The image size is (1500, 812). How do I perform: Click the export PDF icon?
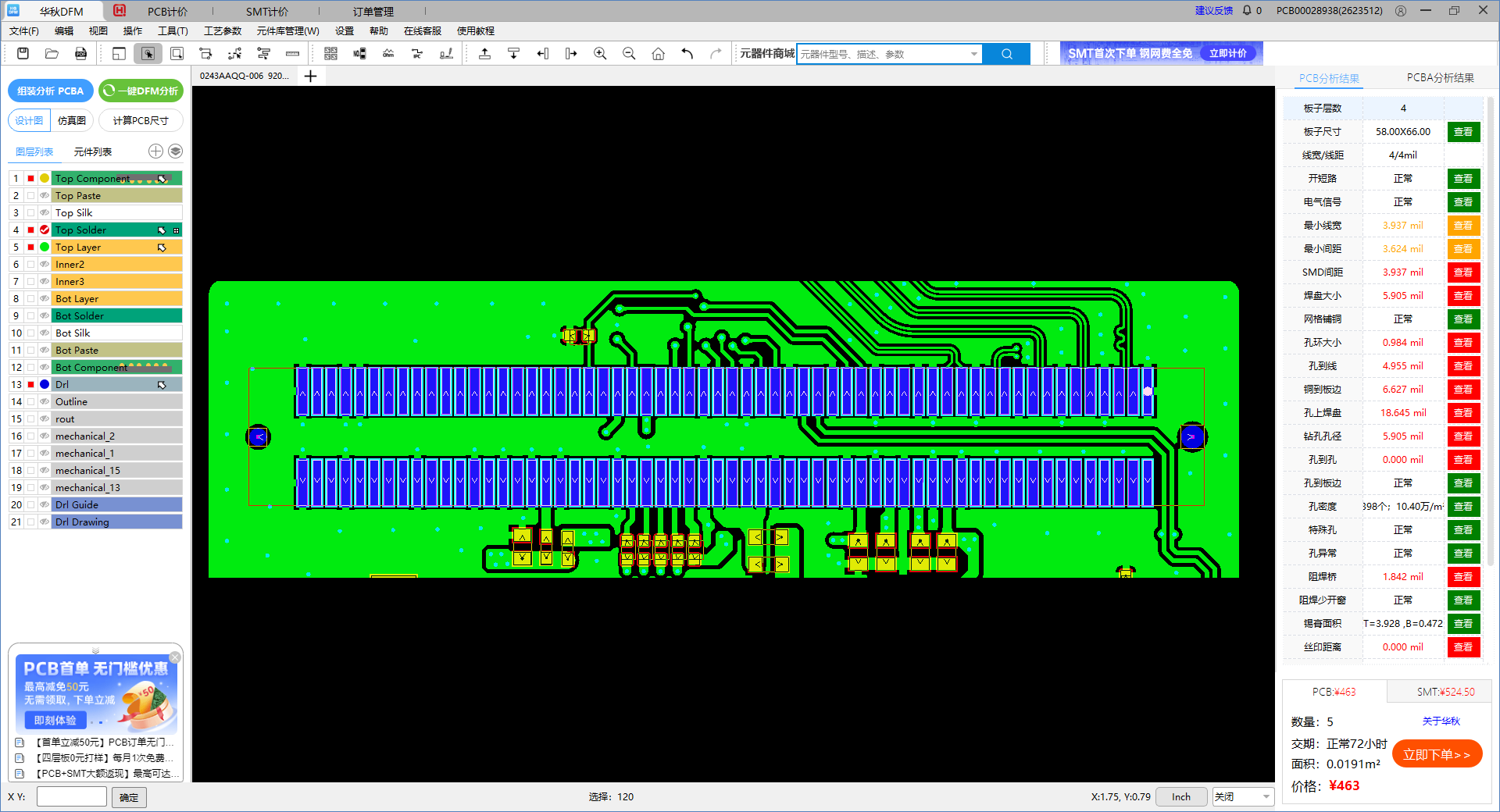point(80,54)
